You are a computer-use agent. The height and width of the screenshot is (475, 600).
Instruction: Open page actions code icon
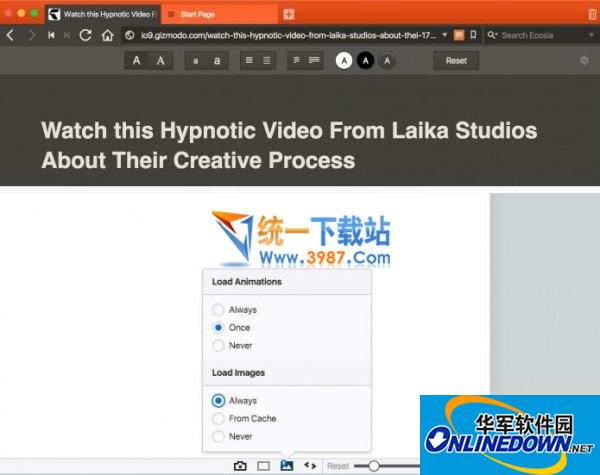(310, 465)
